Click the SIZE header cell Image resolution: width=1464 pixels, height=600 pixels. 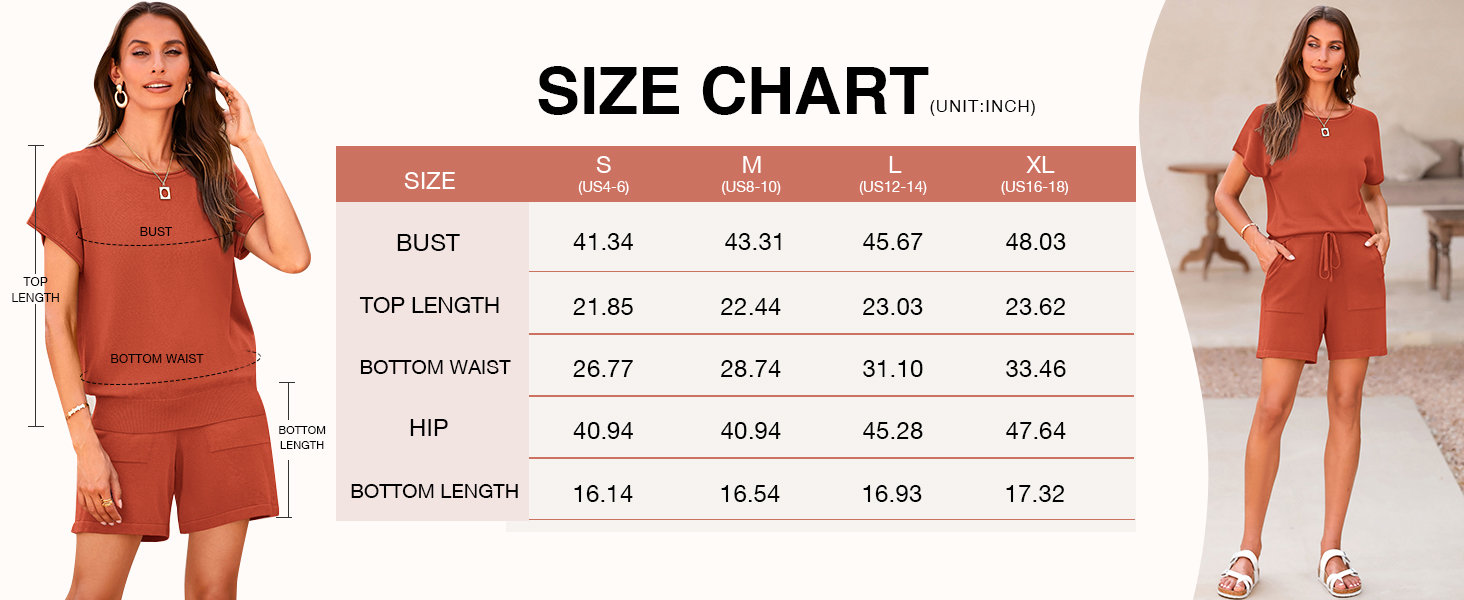(430, 181)
